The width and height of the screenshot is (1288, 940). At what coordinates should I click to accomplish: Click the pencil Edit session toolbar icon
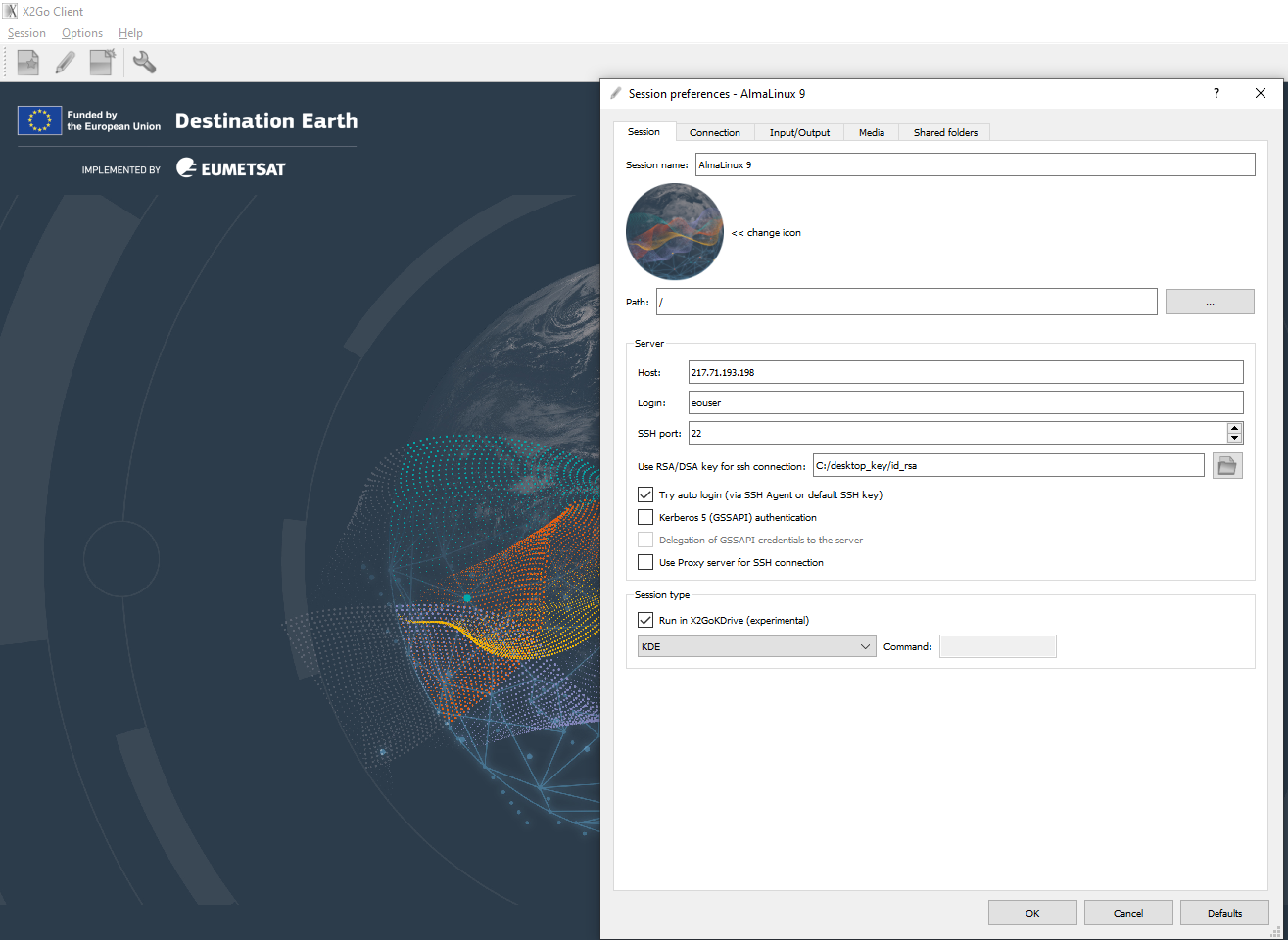click(65, 63)
